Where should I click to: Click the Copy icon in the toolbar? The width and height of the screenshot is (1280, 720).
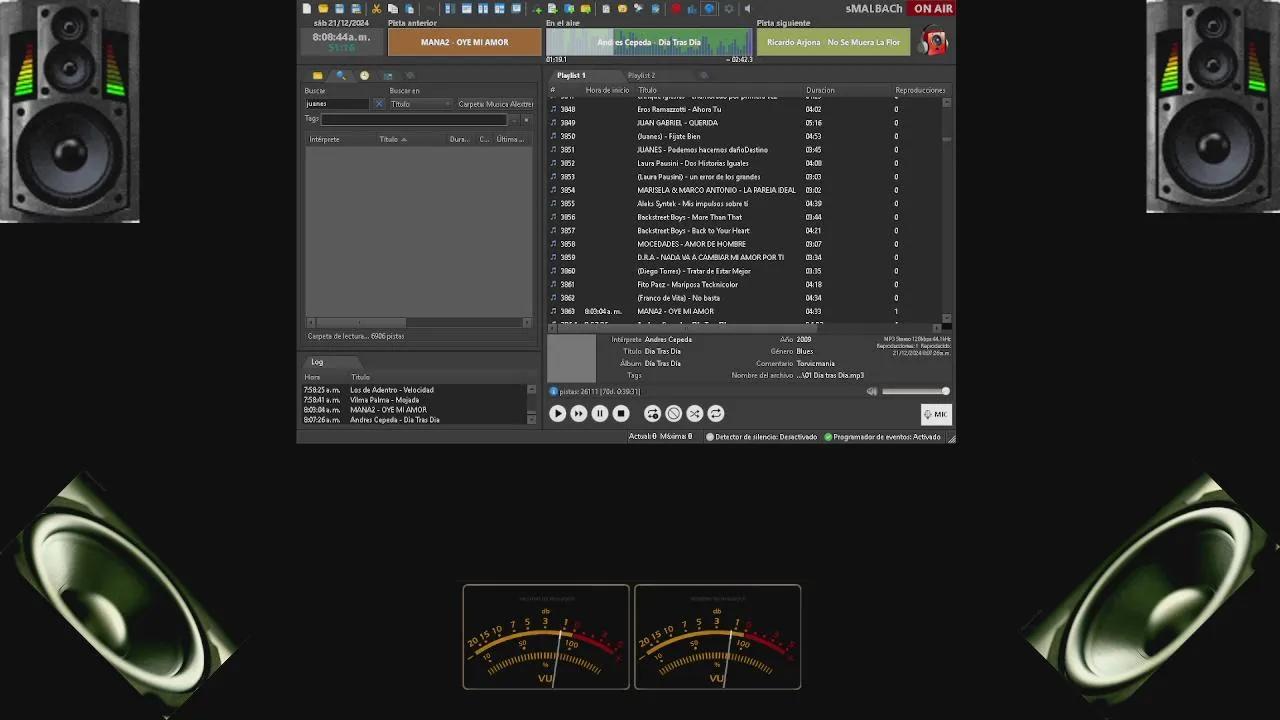(393, 8)
